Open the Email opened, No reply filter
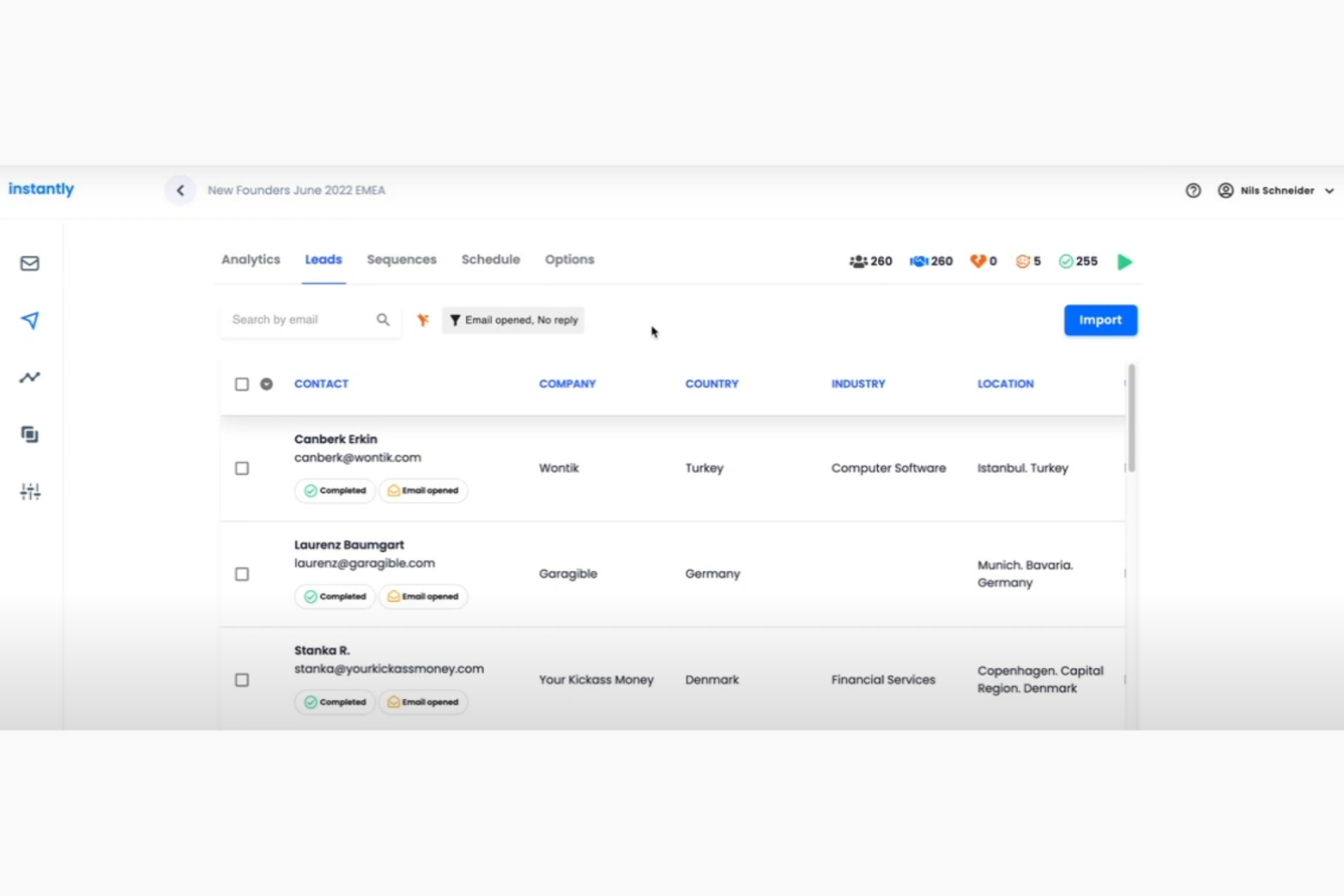Screen dimensions: 1344x896 (513, 320)
